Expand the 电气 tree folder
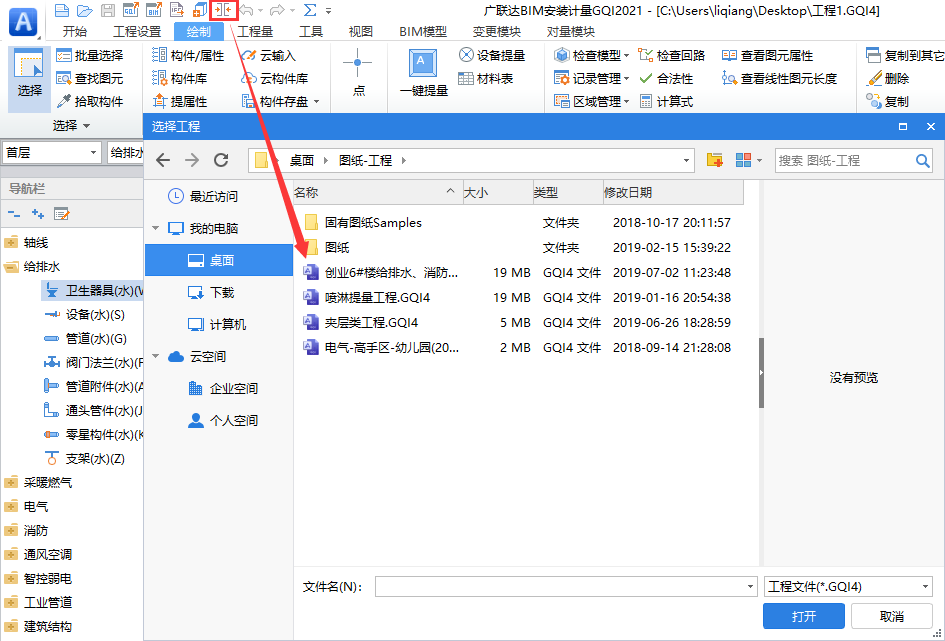Image resolution: width=945 pixels, height=641 pixels. [x=12, y=507]
